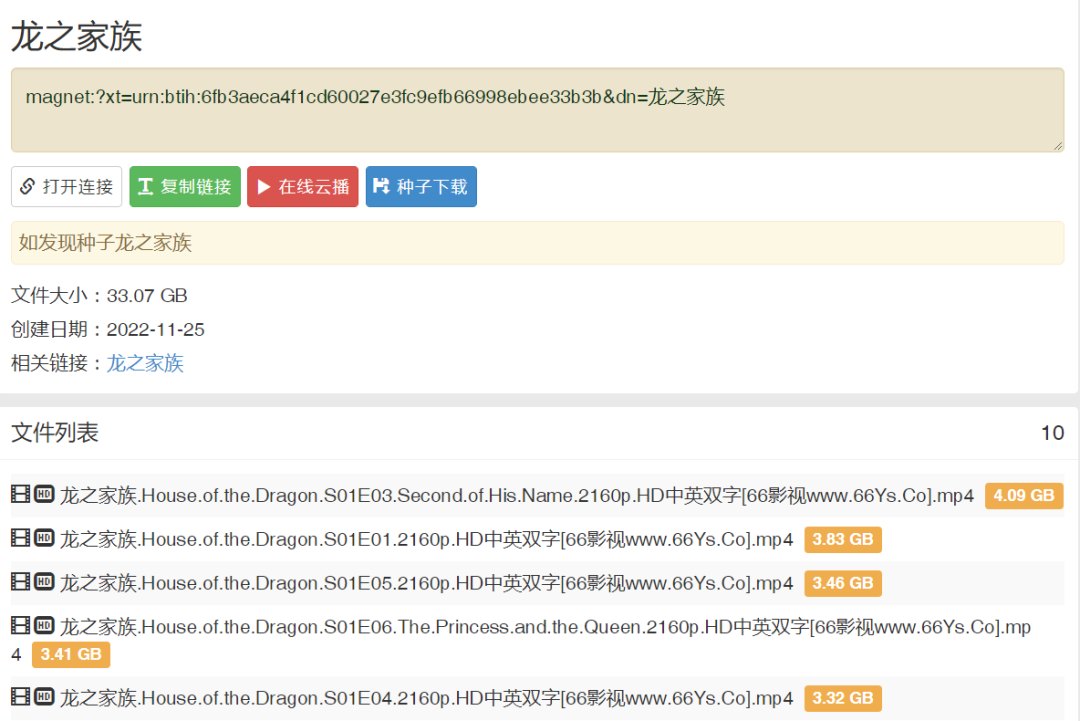Click the film icon for S01E05 file

point(21,581)
